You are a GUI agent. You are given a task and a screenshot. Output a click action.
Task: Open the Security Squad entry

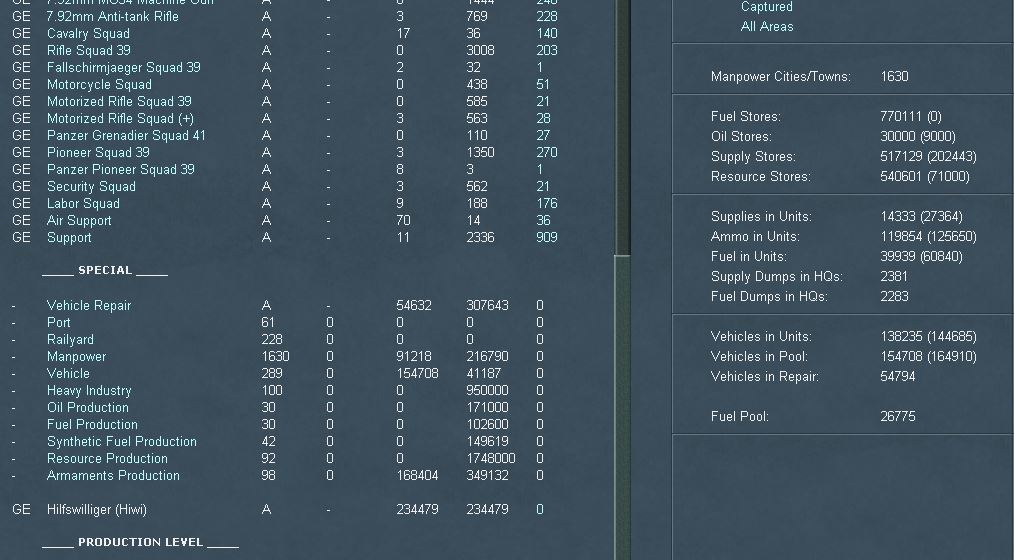tap(91, 187)
